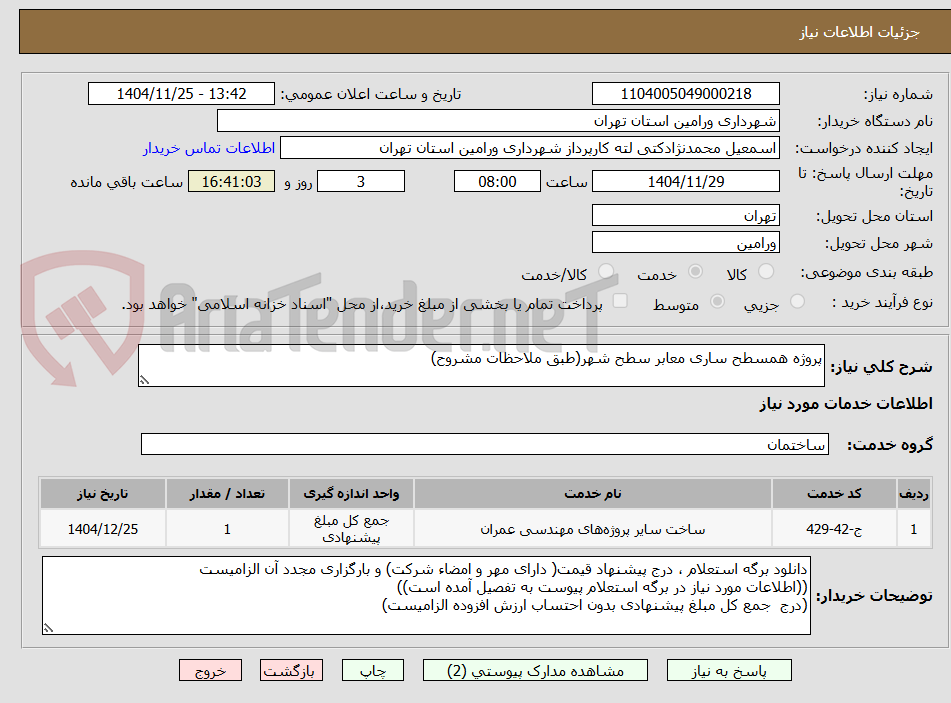Click the service code cell ج-42-429
951x703 pixels.
834,529
